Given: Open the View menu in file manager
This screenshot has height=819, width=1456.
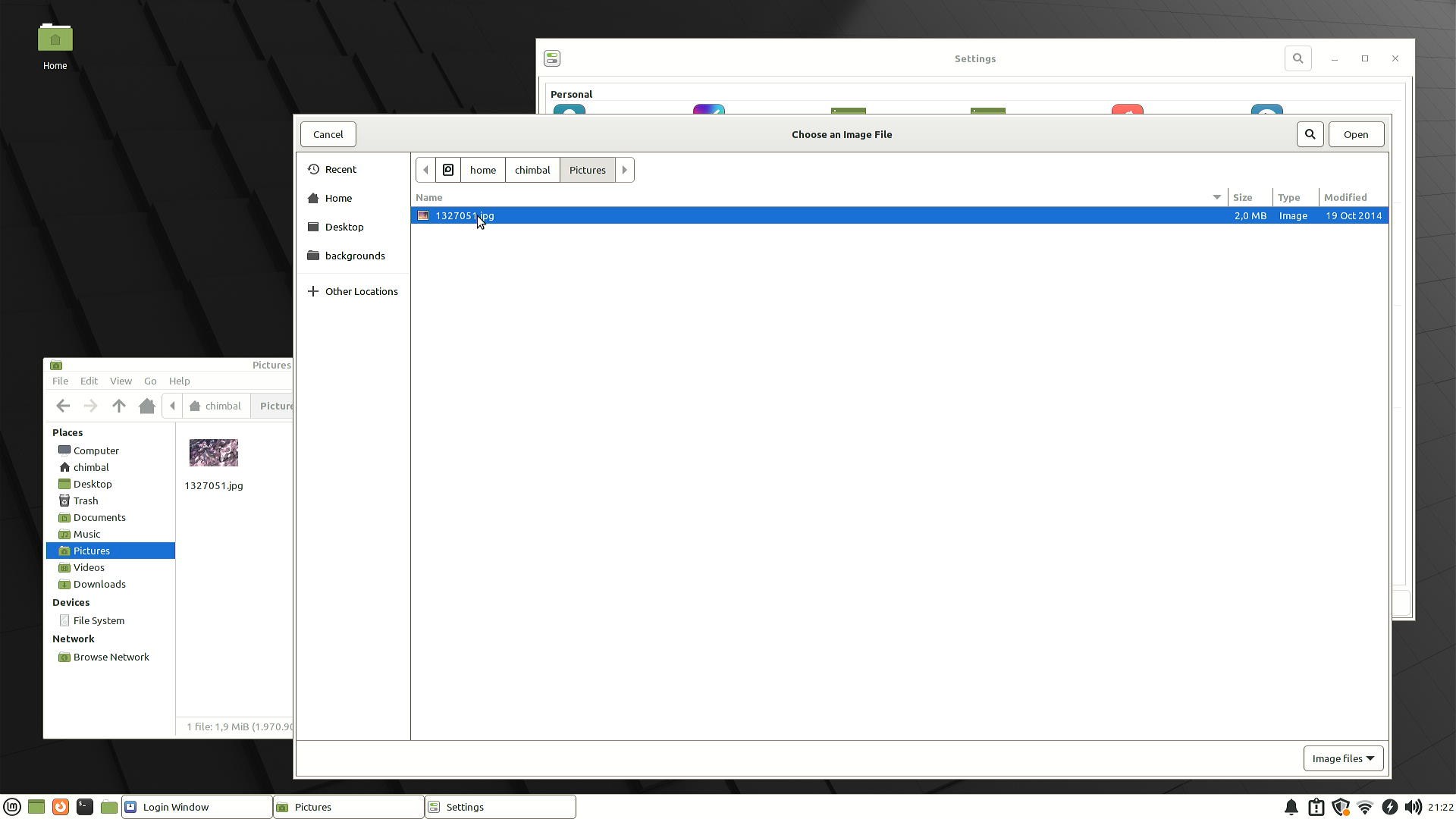Looking at the screenshot, I should click(x=121, y=381).
